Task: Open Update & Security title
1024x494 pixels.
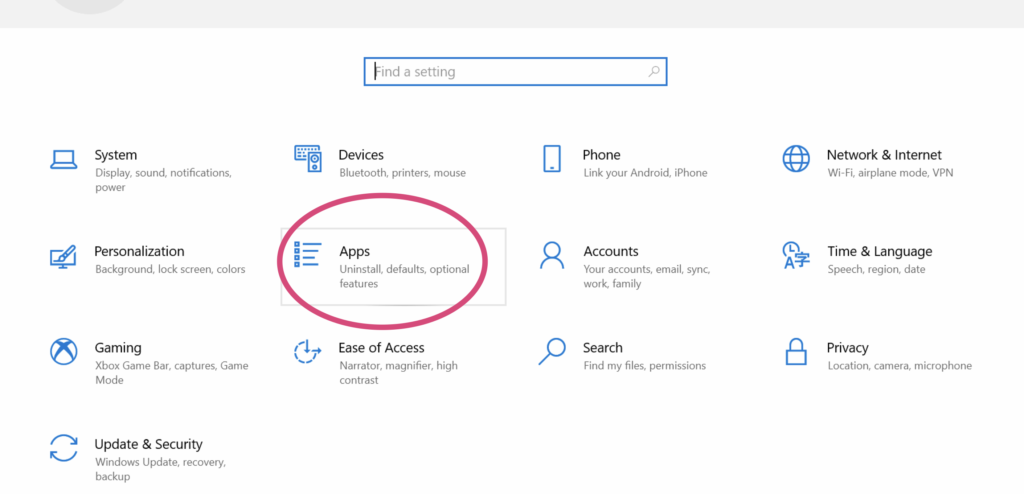Action: [148, 444]
